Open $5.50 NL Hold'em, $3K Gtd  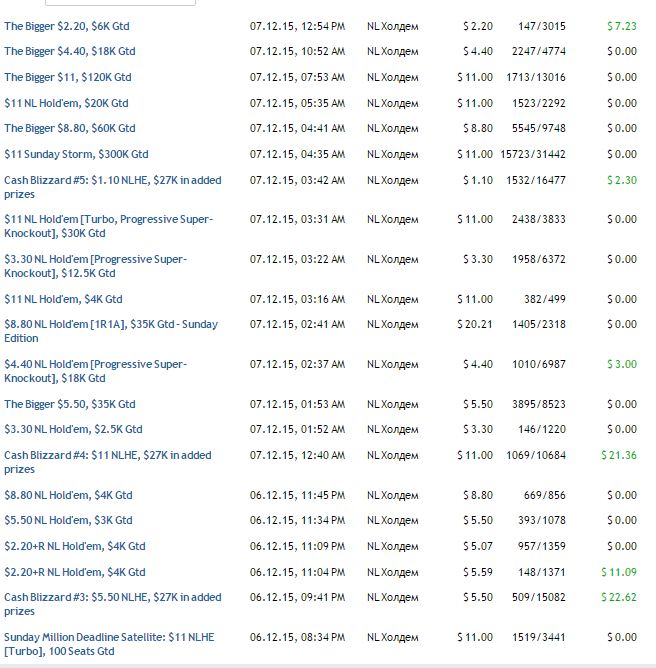[x=68, y=520]
